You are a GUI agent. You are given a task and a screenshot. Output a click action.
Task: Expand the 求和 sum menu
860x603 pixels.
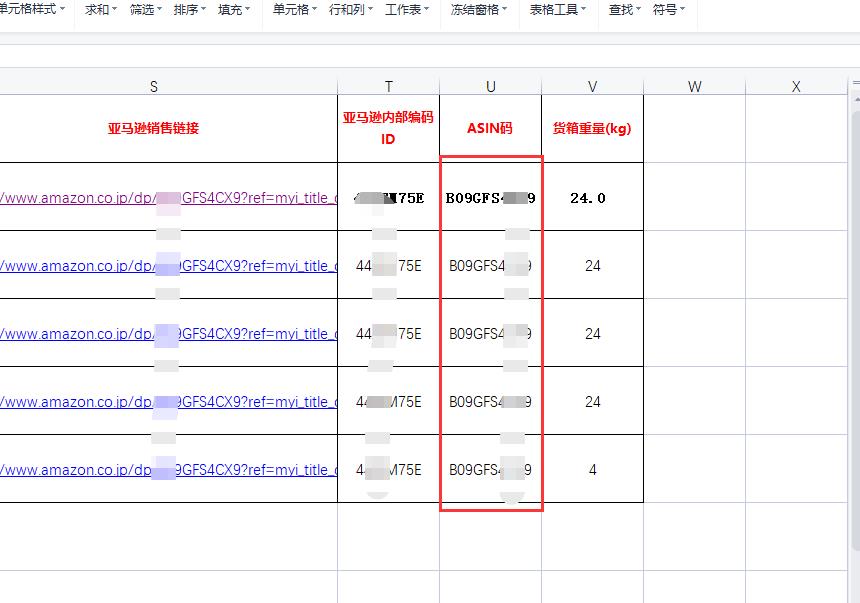(100, 9)
